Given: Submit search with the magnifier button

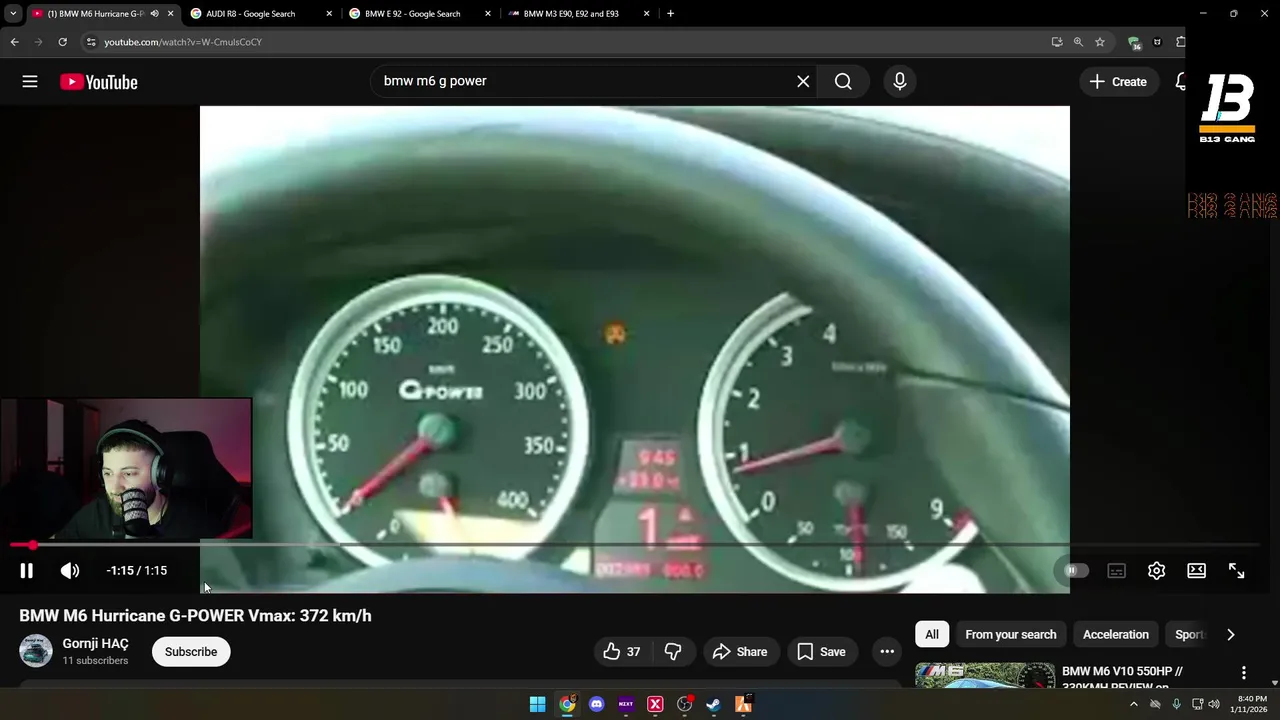Looking at the screenshot, I should tap(843, 81).
